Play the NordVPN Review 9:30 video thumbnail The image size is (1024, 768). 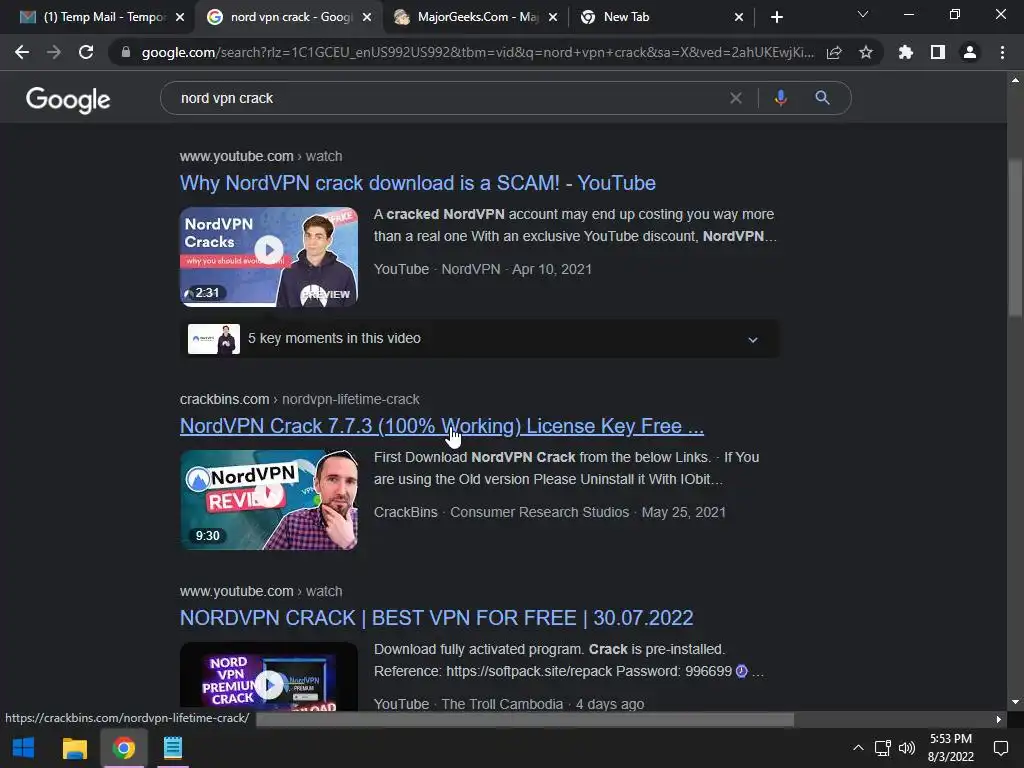click(x=268, y=500)
